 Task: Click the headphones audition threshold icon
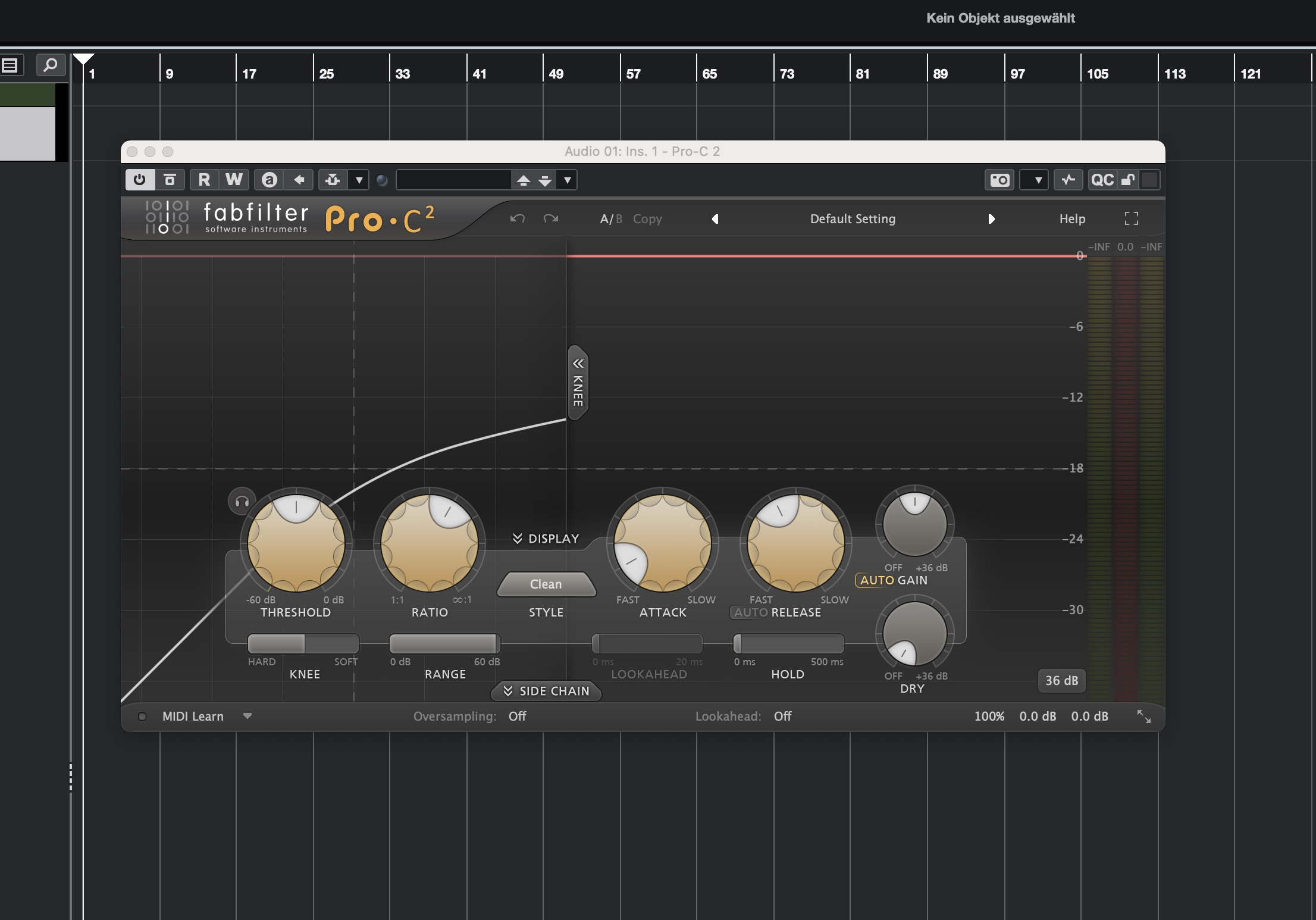click(x=242, y=502)
